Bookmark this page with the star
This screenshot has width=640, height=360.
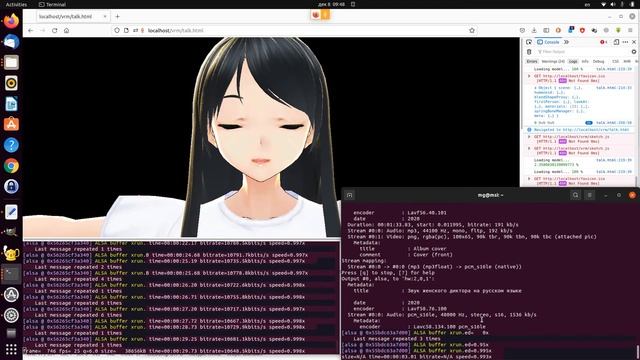click(472, 30)
